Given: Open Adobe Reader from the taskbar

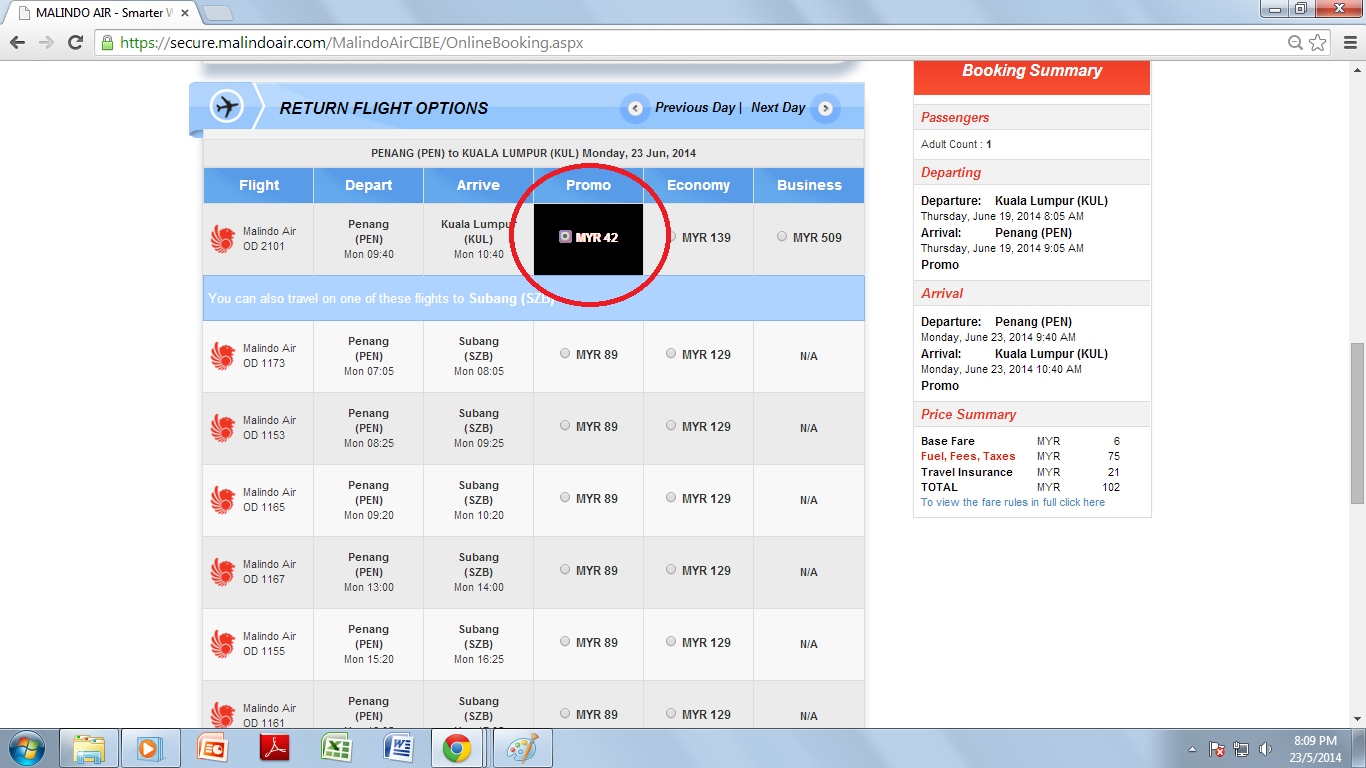Looking at the screenshot, I should tap(273, 749).
